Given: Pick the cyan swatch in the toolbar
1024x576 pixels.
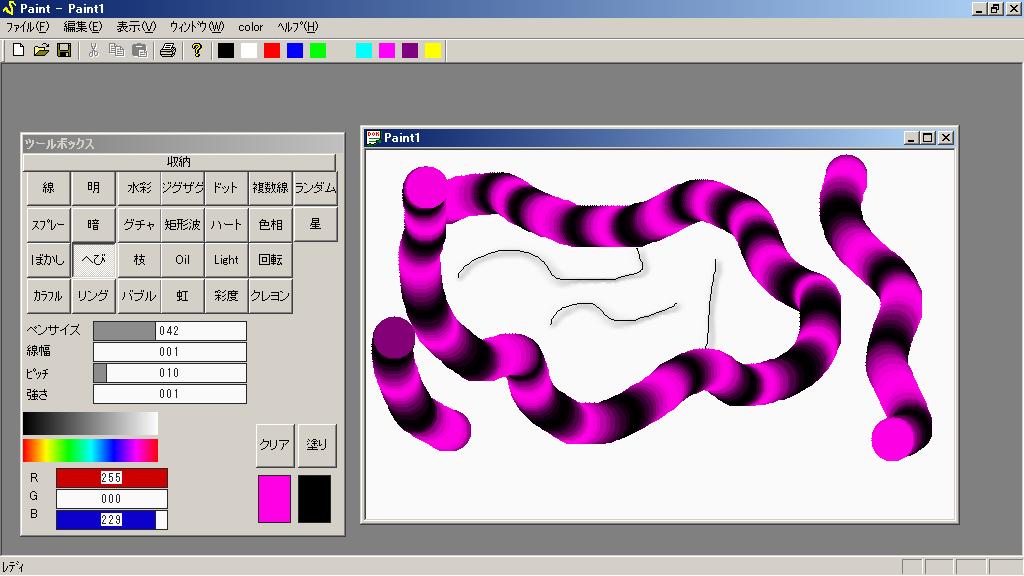Looking at the screenshot, I should pyautogui.click(x=364, y=51).
